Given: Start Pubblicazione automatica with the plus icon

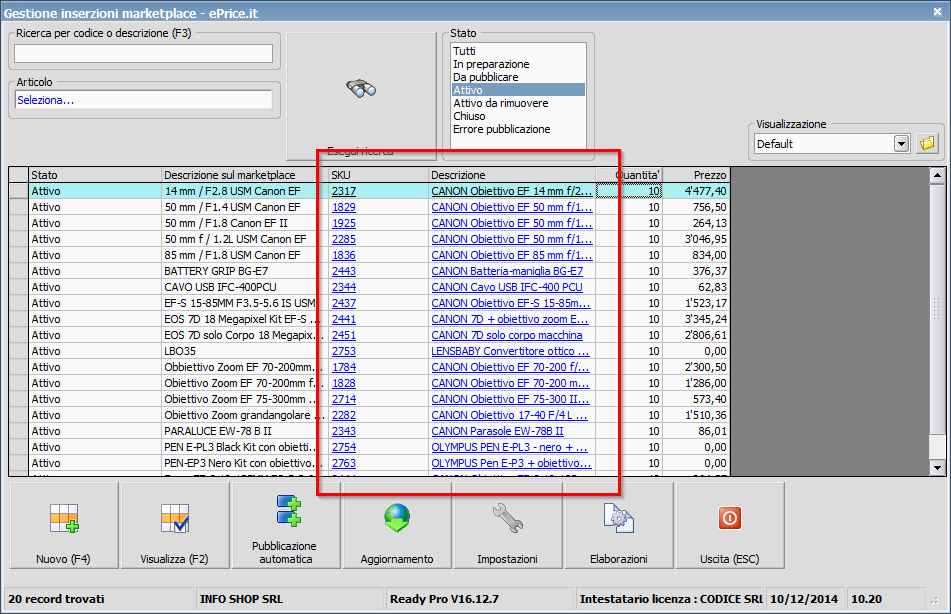Looking at the screenshot, I should point(288,510).
